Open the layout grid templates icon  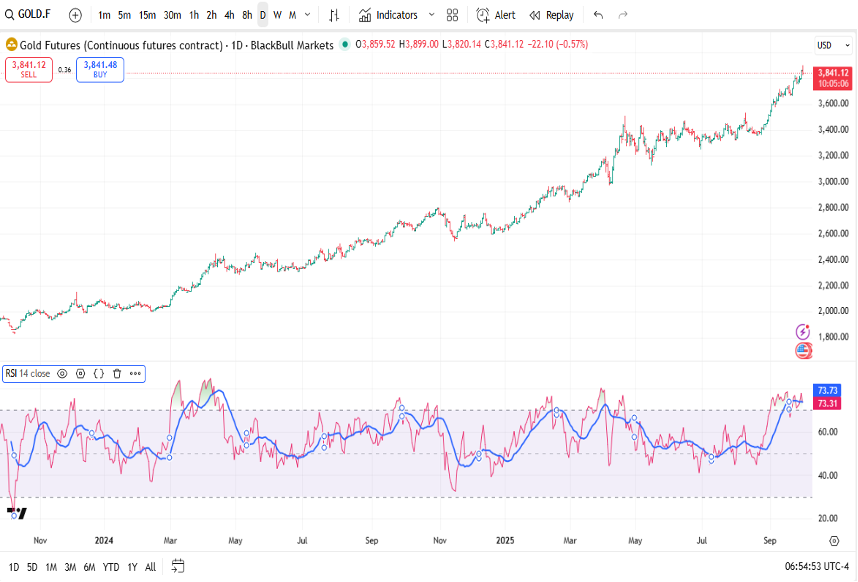click(x=453, y=15)
